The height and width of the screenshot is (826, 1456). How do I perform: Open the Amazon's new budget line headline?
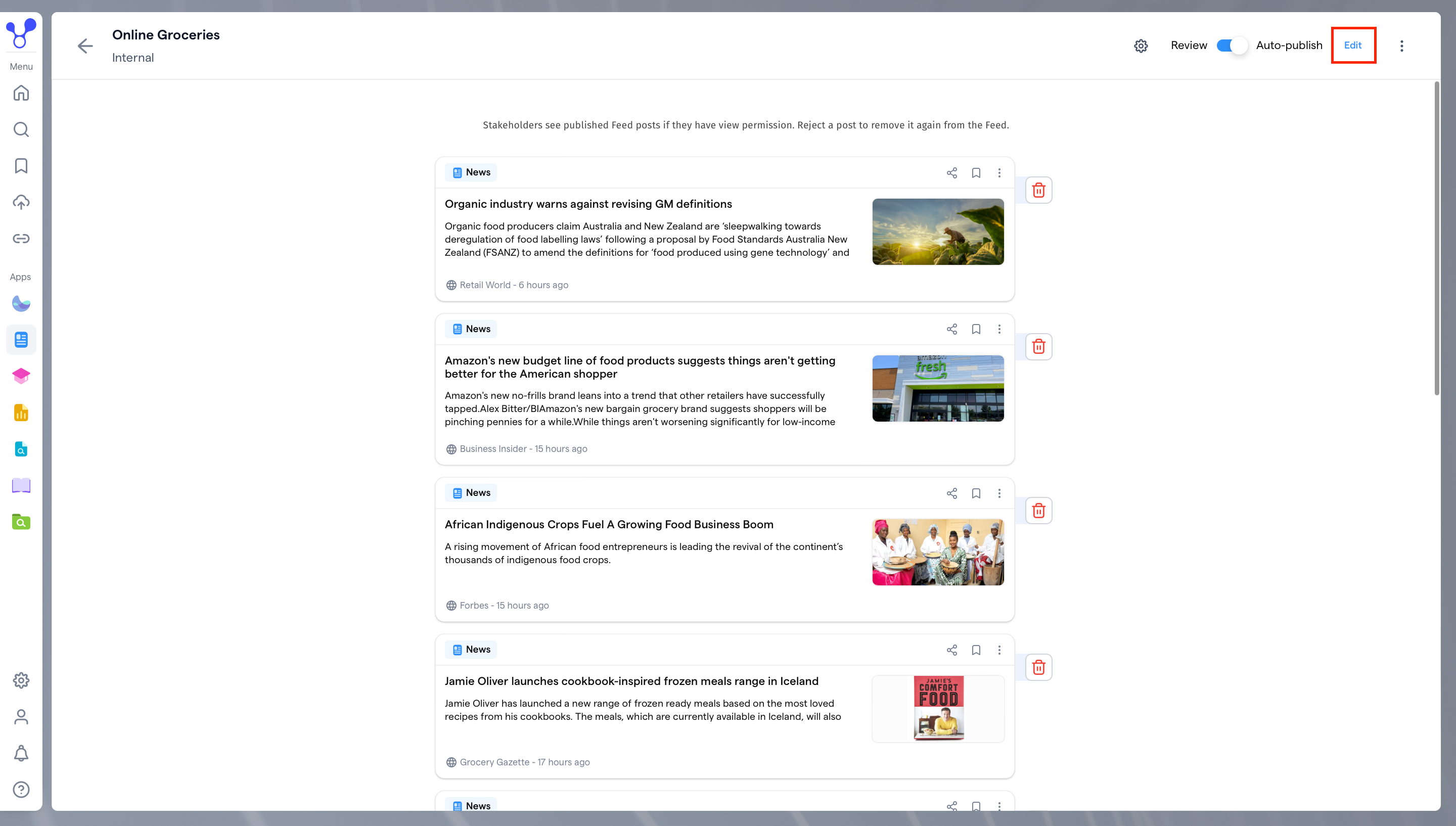pyautogui.click(x=640, y=367)
